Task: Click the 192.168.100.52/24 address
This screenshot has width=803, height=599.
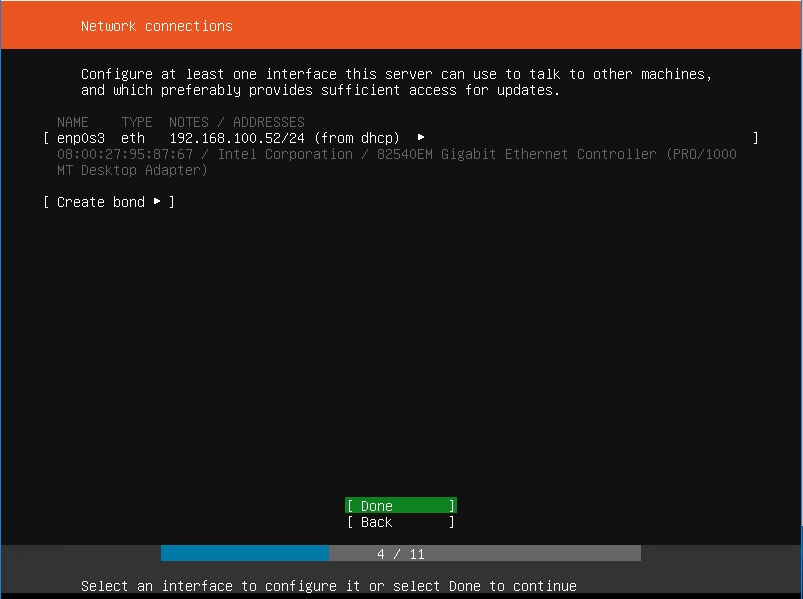Action: point(236,138)
